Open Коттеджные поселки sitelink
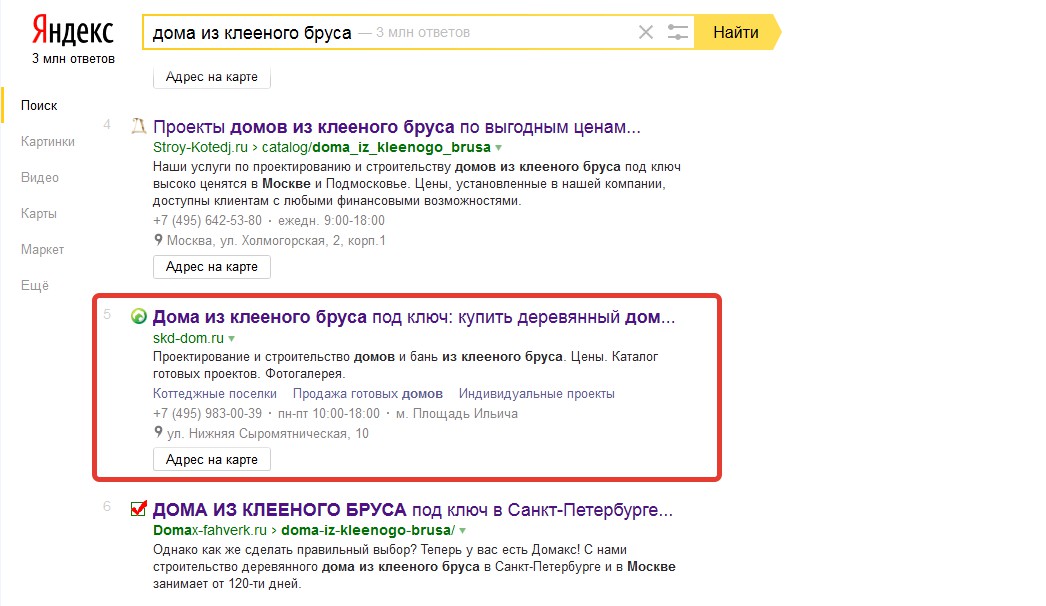 pos(215,394)
